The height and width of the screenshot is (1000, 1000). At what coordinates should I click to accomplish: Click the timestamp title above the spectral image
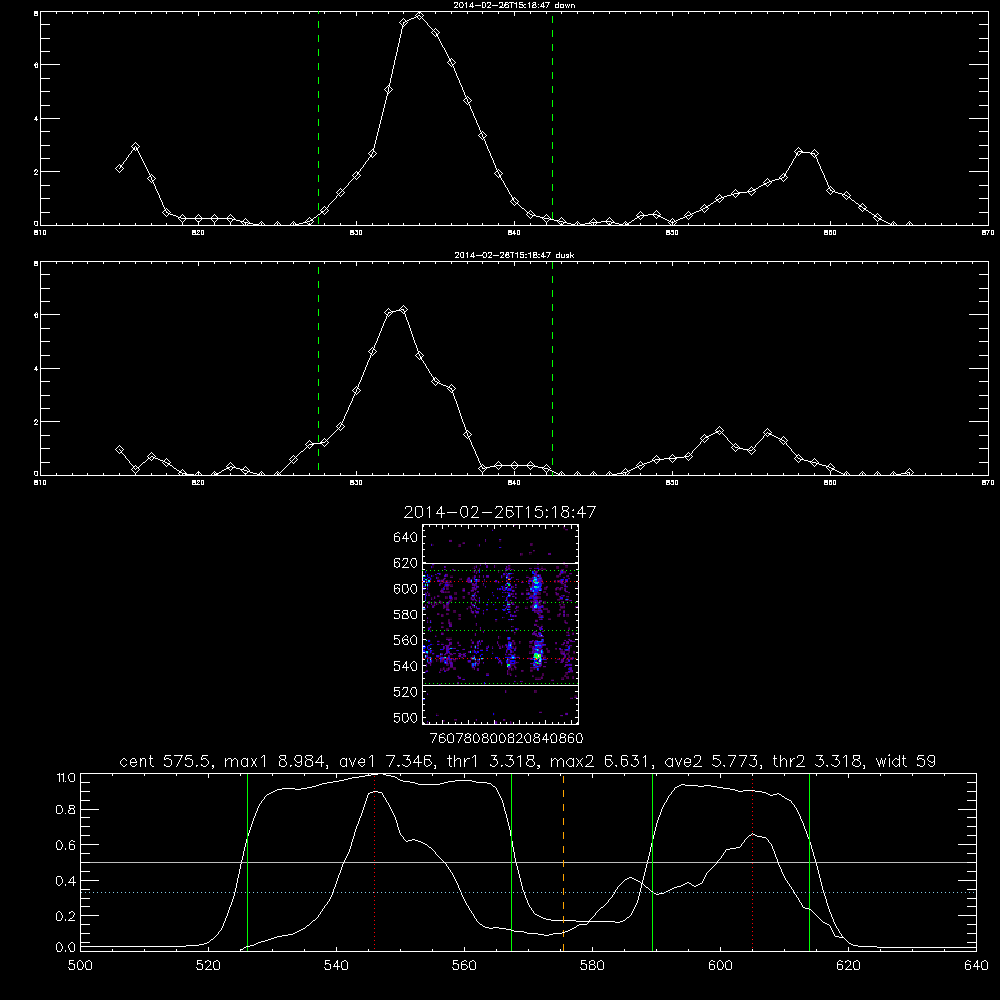pos(499,512)
